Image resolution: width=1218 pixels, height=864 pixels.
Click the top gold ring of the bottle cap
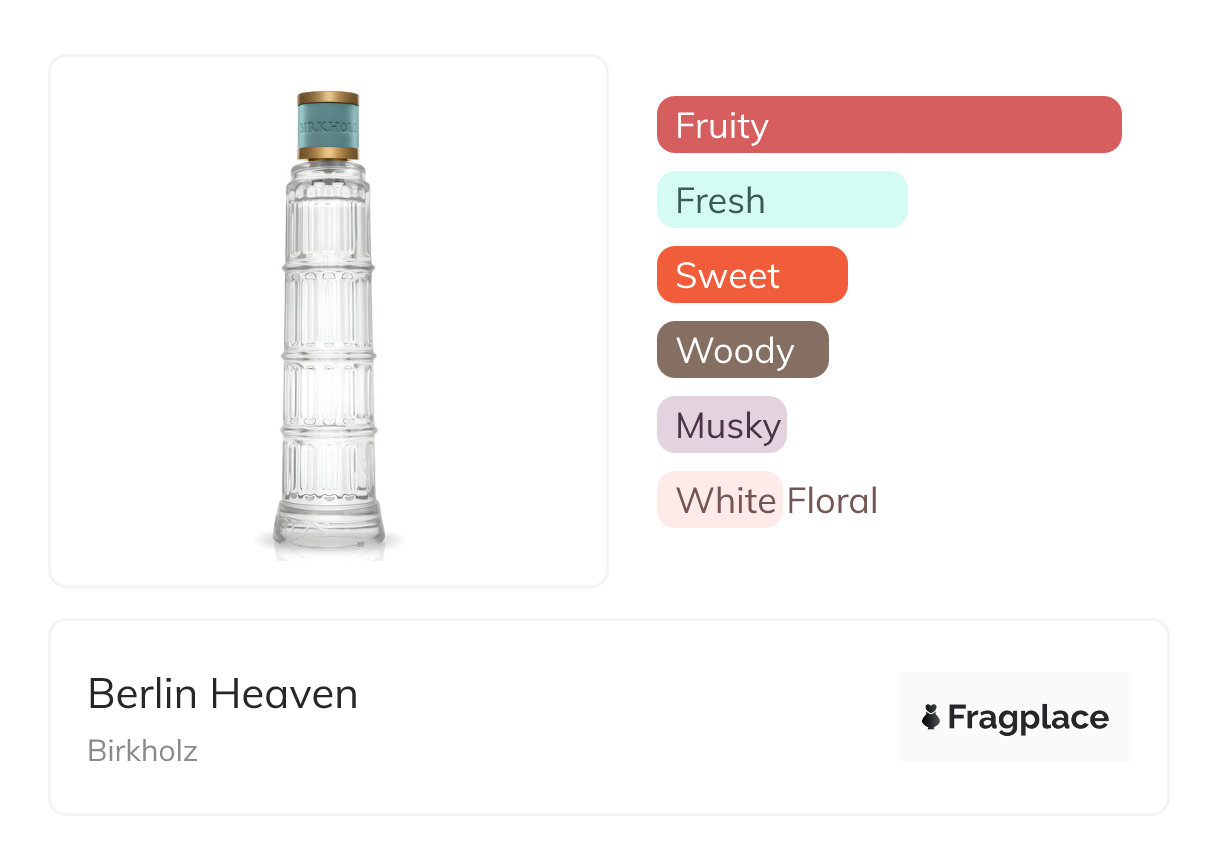coord(328,98)
